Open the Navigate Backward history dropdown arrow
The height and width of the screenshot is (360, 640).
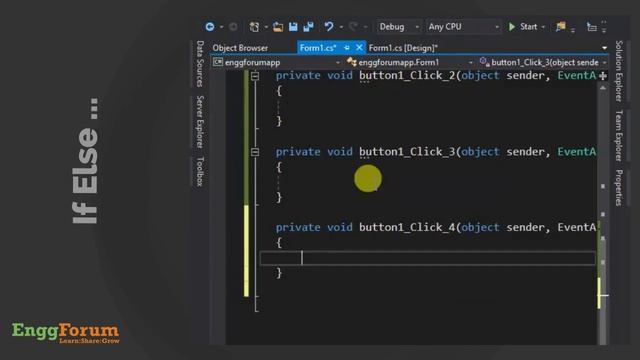click(x=221, y=27)
